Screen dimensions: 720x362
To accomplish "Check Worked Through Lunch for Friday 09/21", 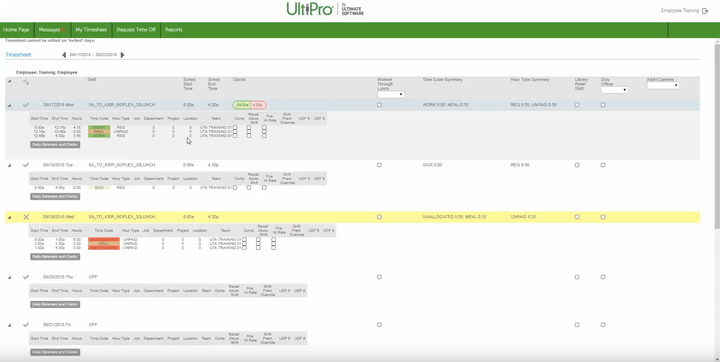I will [379, 325].
